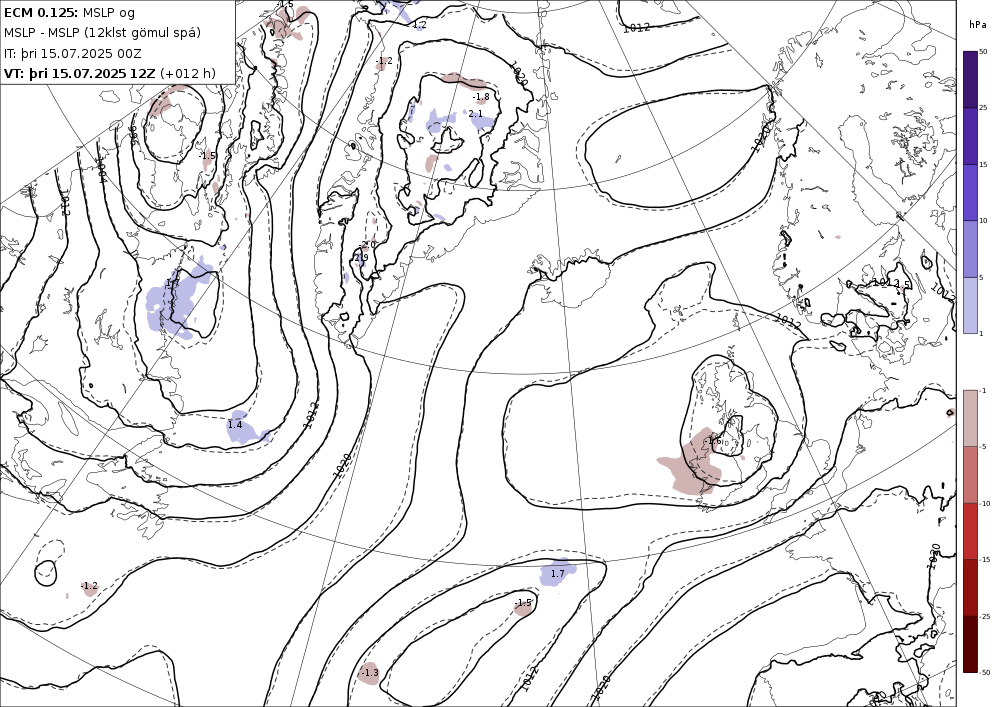Screen dimensions: 1000x707
Task: Click the 'VT: þri 15.07.2025 12Z' valid time
Action: (x=79, y=73)
